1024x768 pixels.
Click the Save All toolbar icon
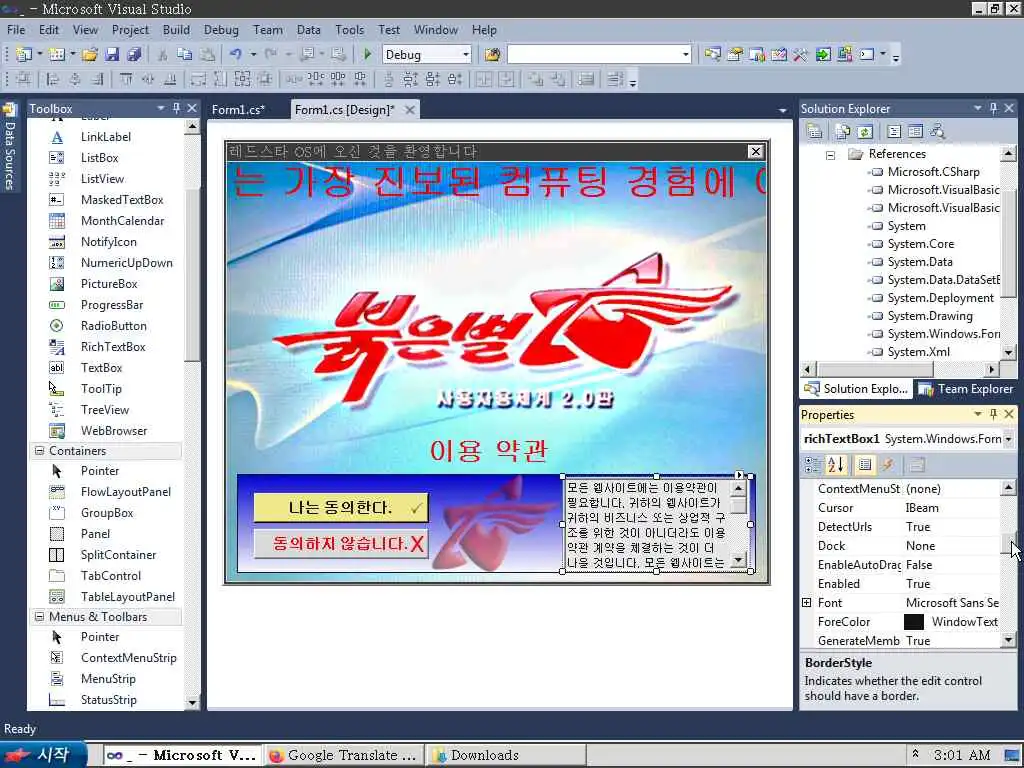[135, 54]
